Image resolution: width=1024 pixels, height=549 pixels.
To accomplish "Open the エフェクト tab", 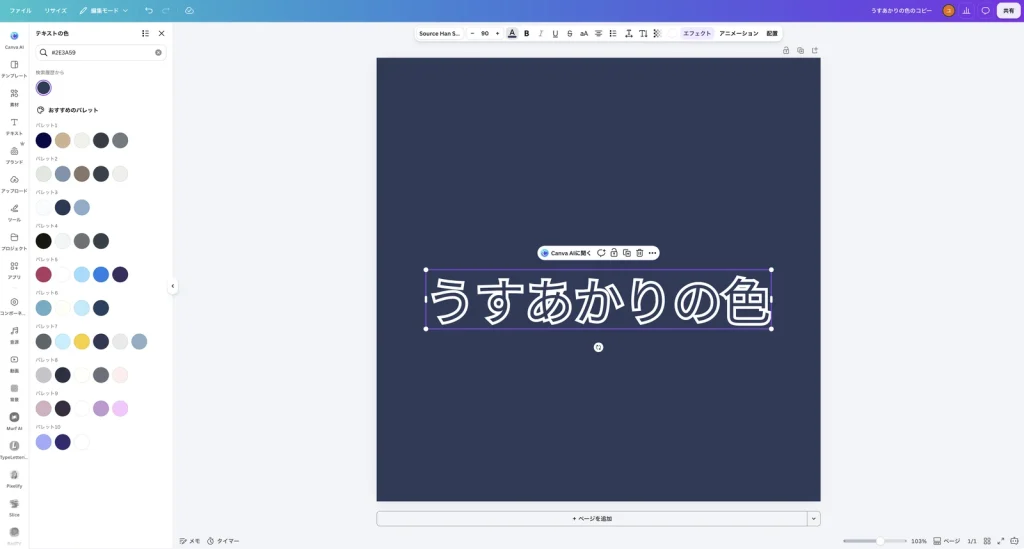I will click(697, 33).
